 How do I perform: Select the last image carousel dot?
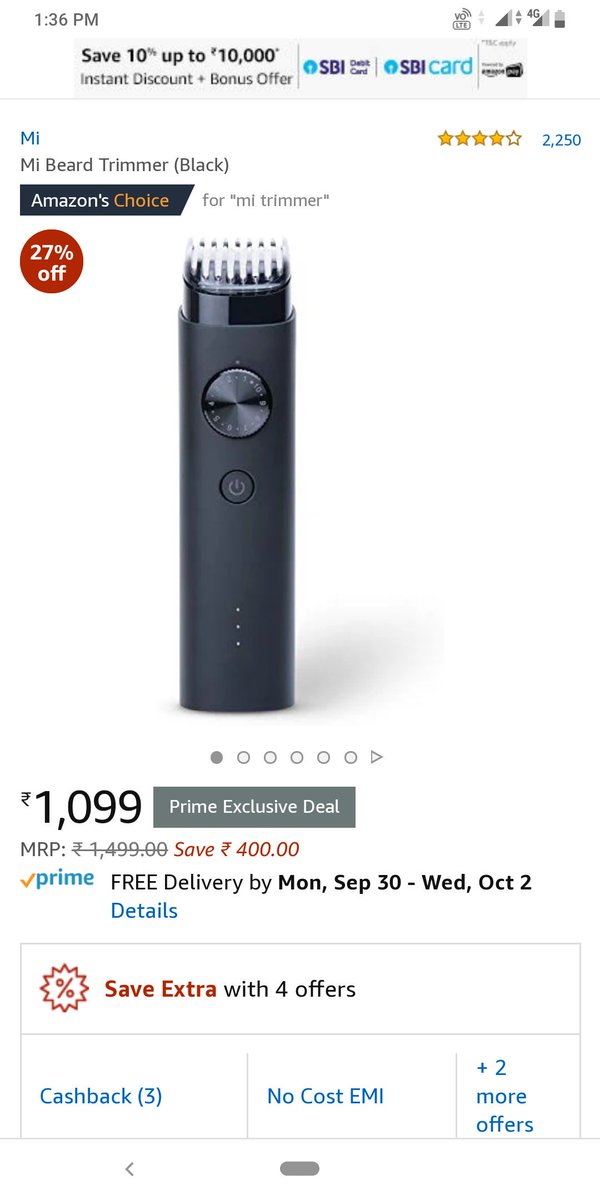click(x=351, y=758)
